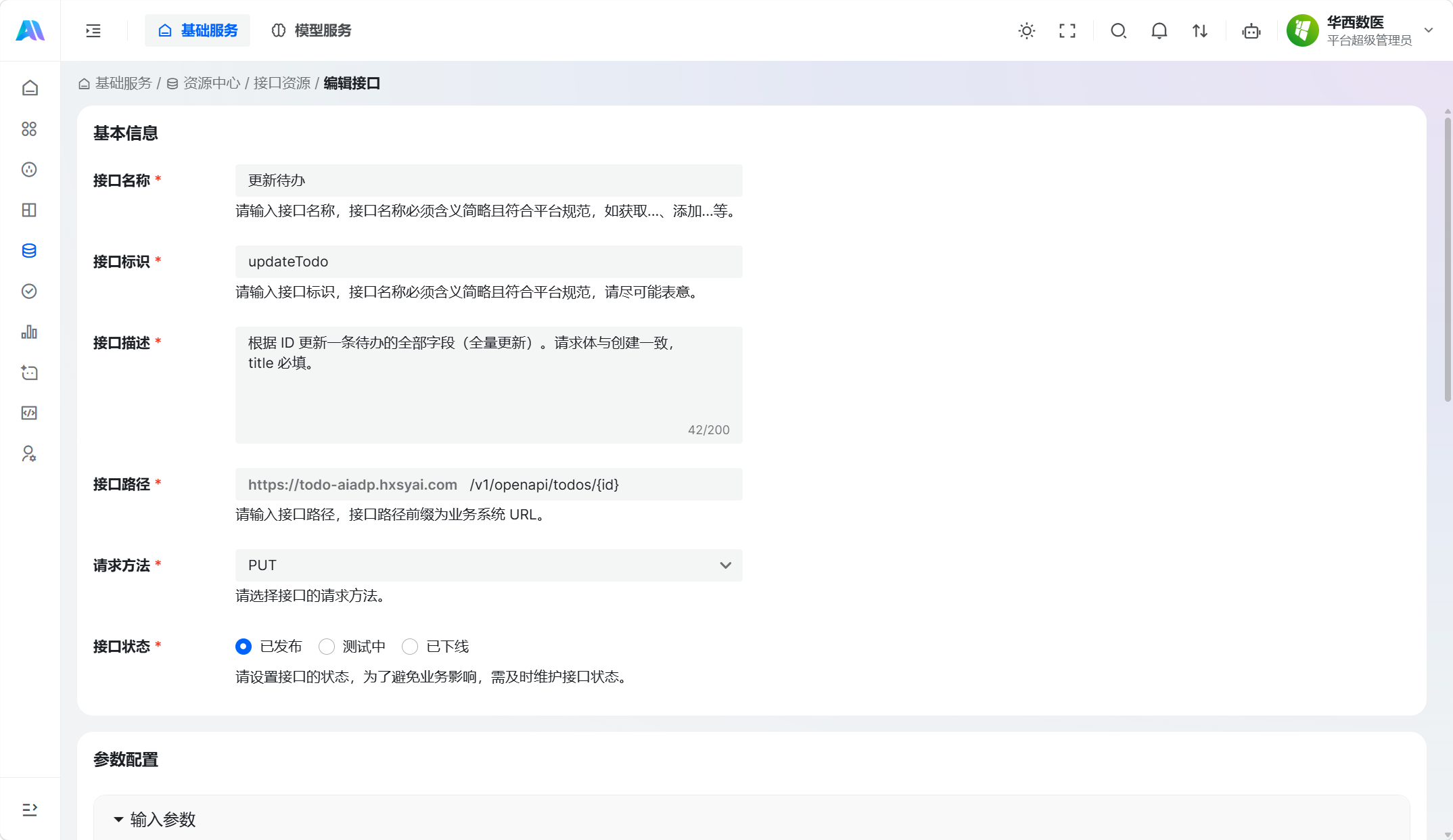The width and height of the screenshot is (1453, 840).
Task: Open sidebar layout panel icon
Action: pos(29,210)
